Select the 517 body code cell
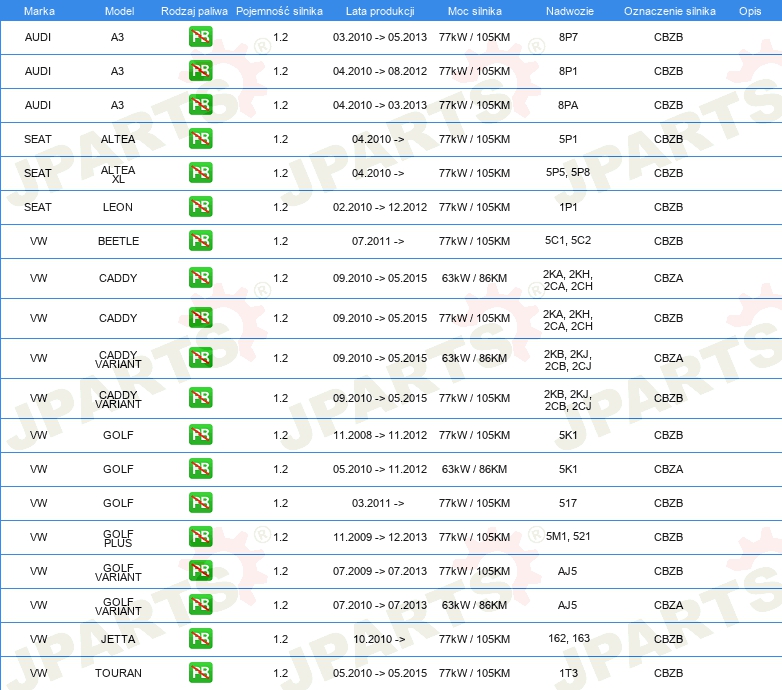 (x=568, y=503)
